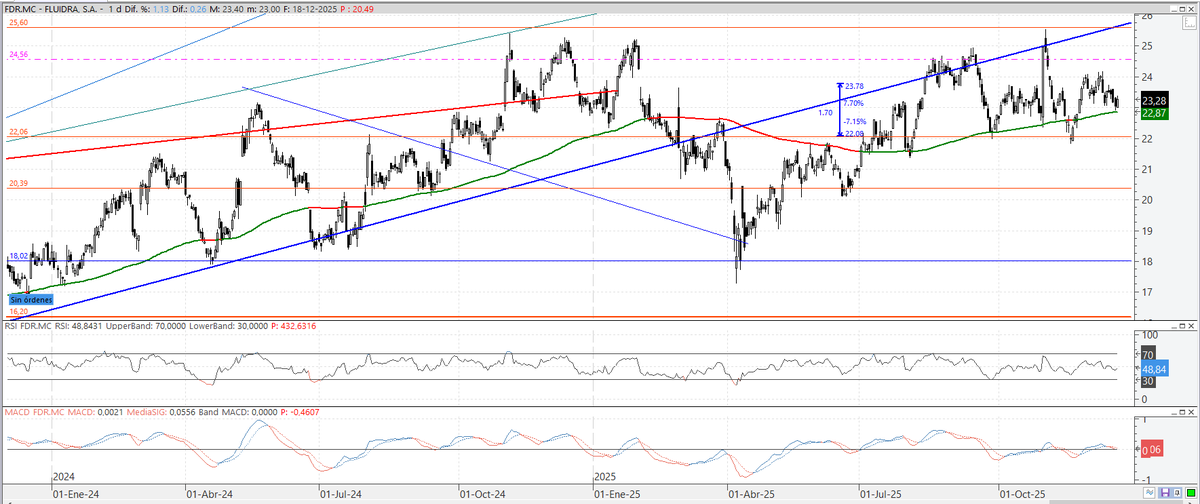Maximize the main price chart panel
The width and height of the screenshot is (1200, 504).
pos(1182,9)
